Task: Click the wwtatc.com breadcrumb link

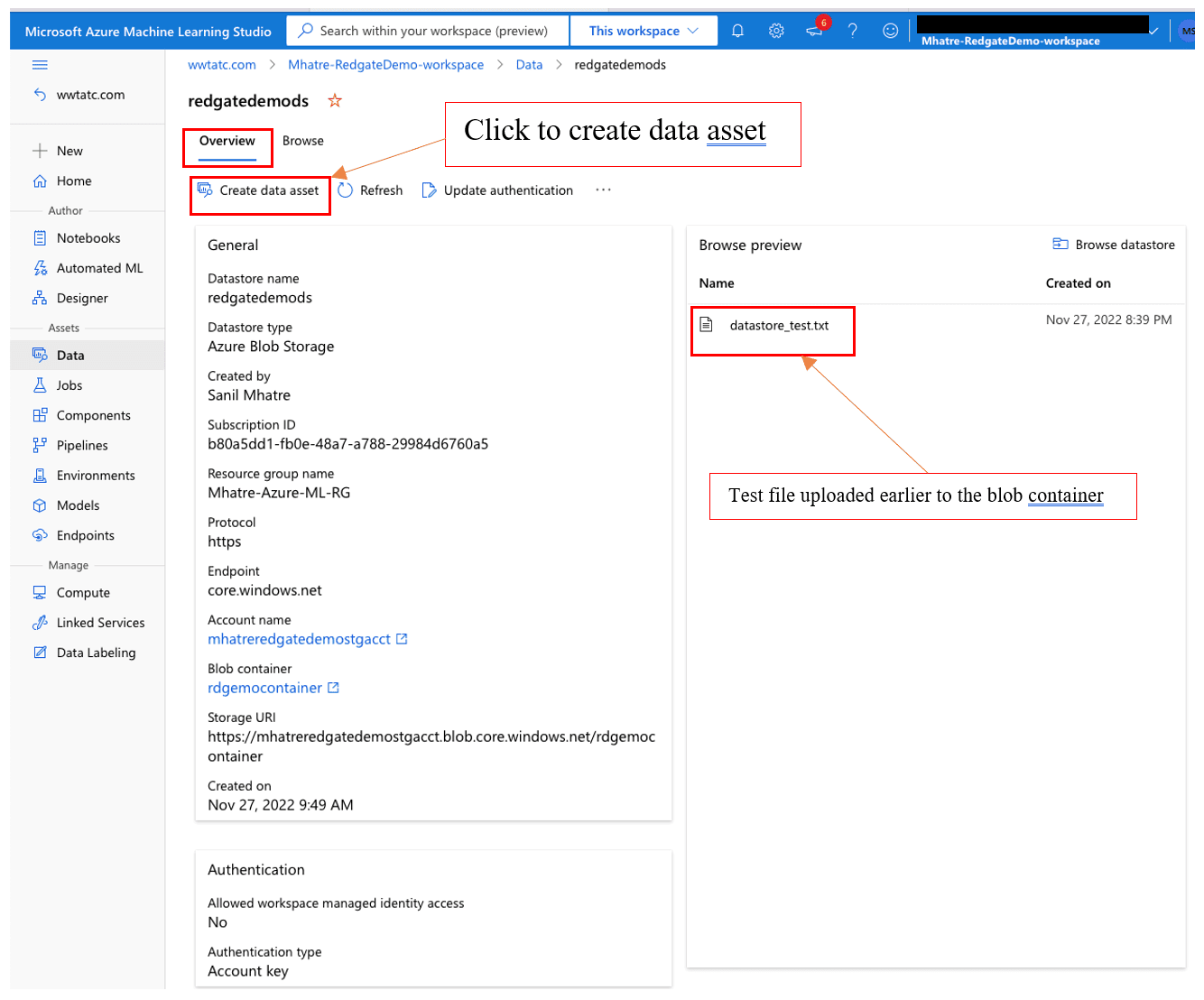Action: pos(222,65)
